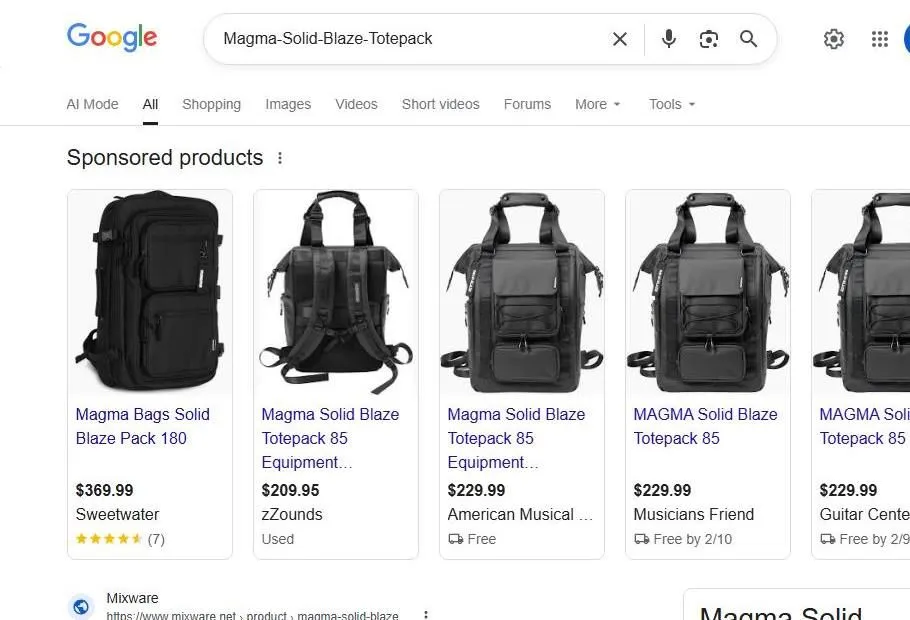
Task: Switch to the Images tab
Action: click(x=288, y=104)
